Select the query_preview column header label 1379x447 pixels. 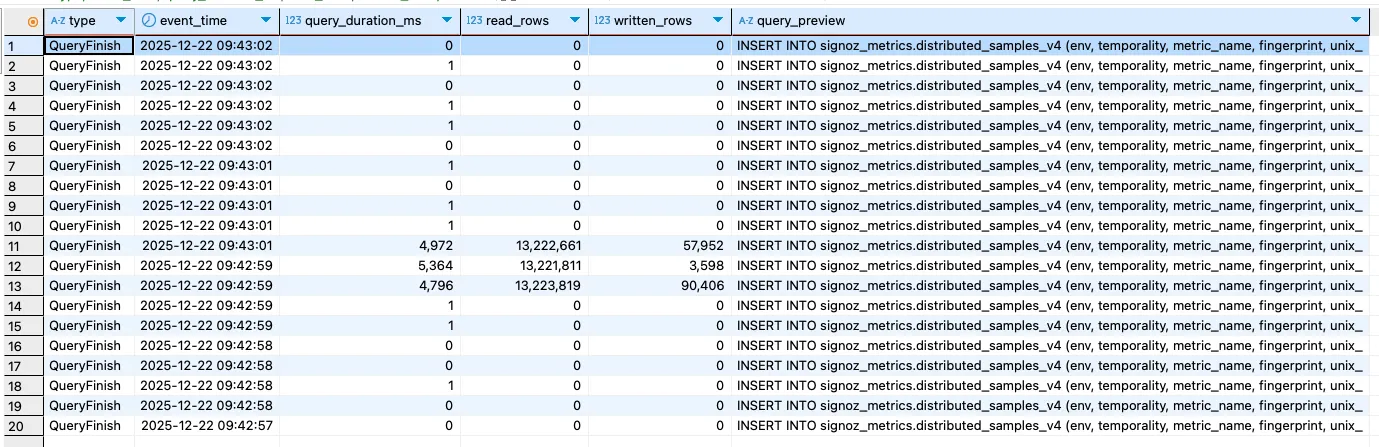pos(801,20)
